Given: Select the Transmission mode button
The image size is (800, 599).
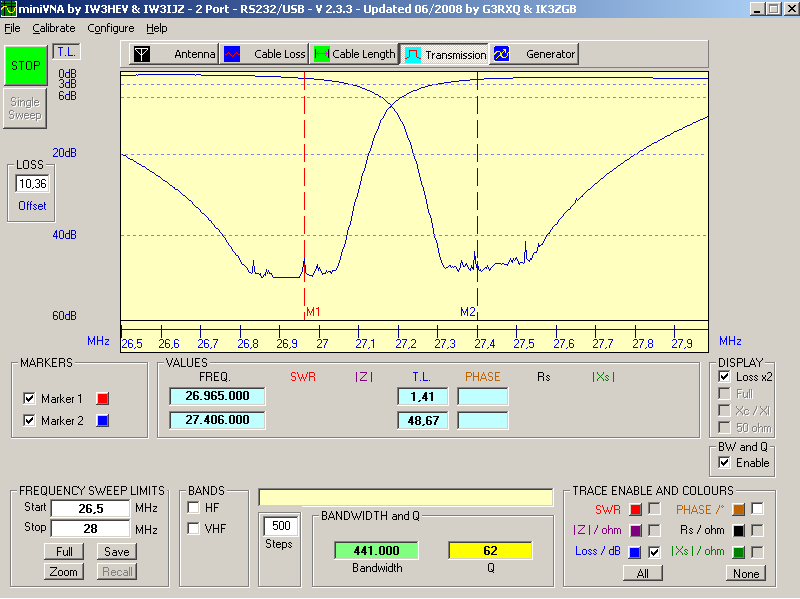Looking at the screenshot, I should pyautogui.click(x=444, y=54).
